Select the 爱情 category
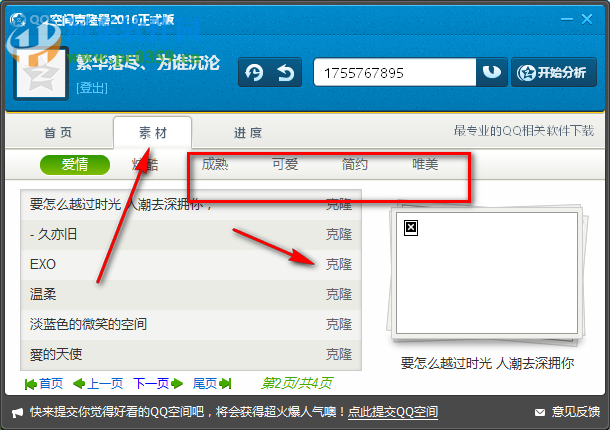 (x=75, y=165)
